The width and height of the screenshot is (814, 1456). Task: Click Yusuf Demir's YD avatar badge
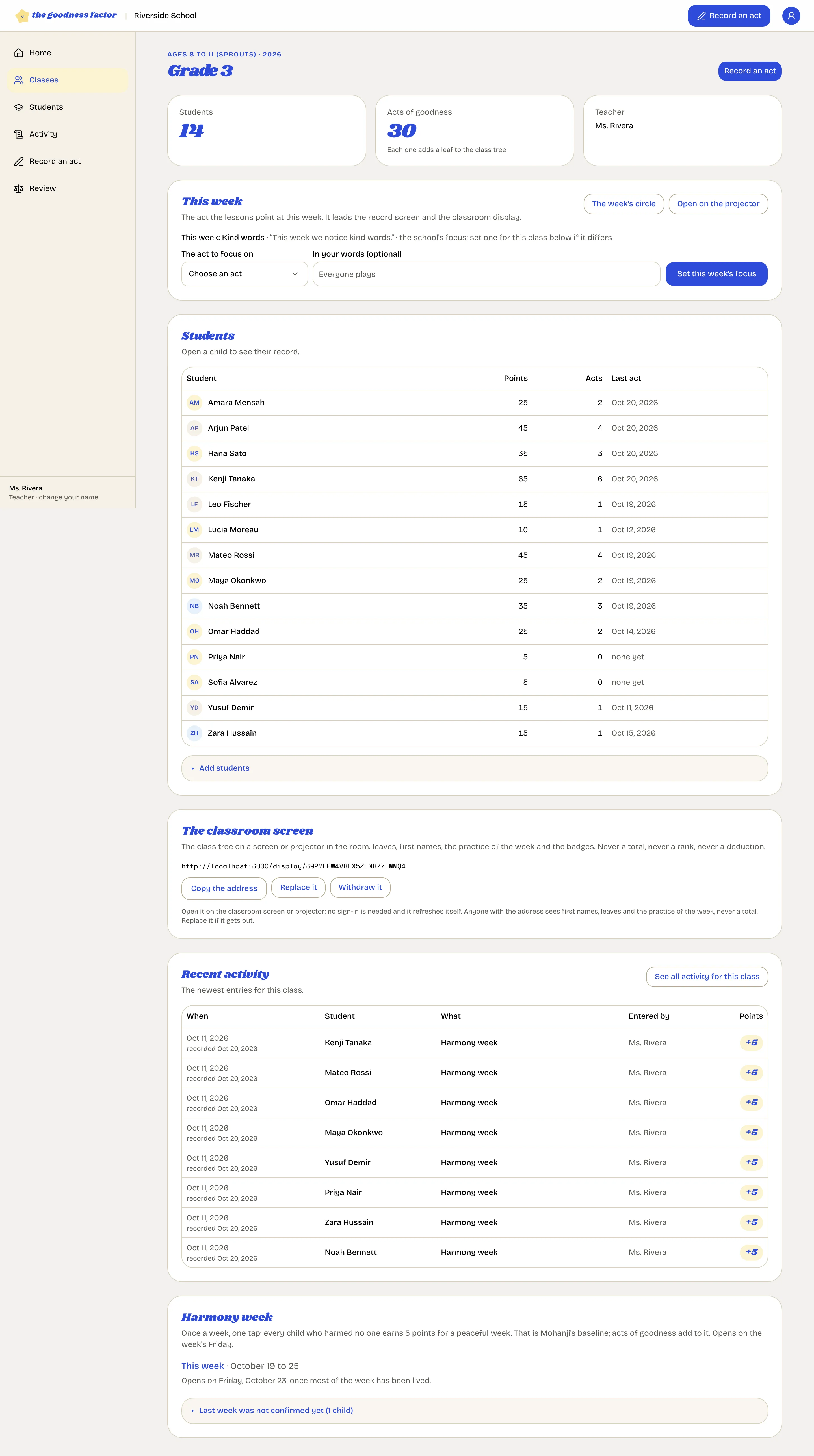(194, 708)
